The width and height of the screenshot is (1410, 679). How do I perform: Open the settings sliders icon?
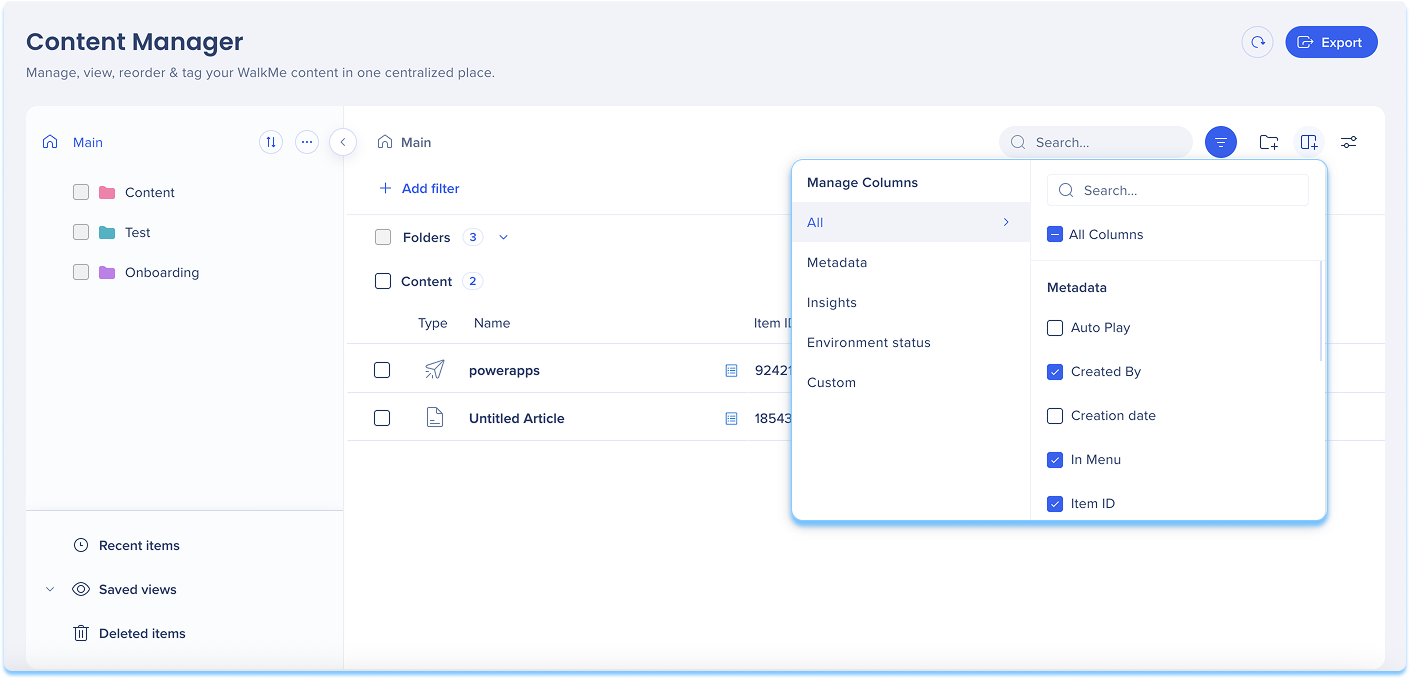click(x=1348, y=142)
